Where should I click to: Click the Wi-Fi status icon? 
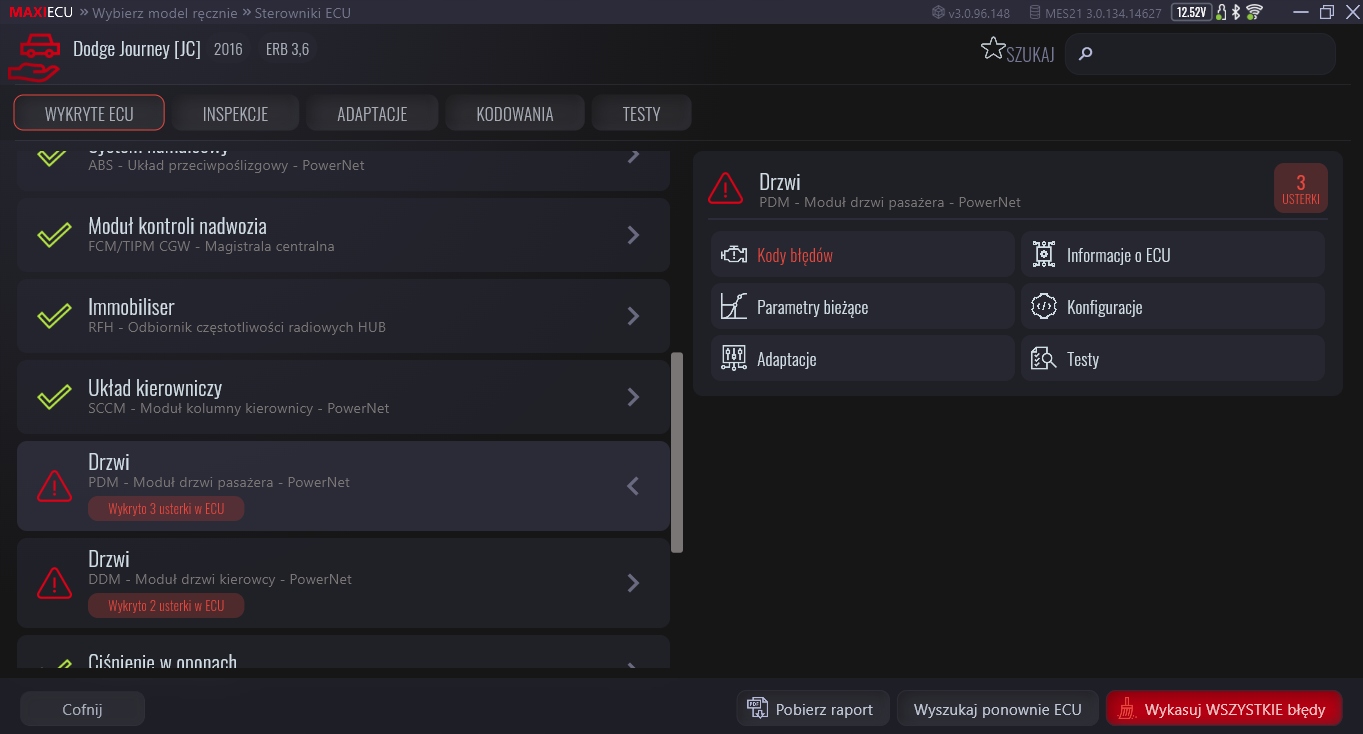(x=1254, y=13)
